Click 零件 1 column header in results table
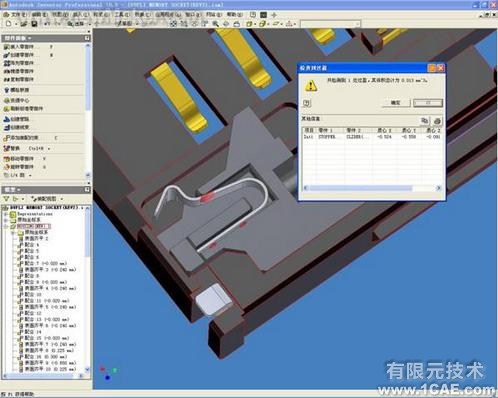 (x=330, y=130)
